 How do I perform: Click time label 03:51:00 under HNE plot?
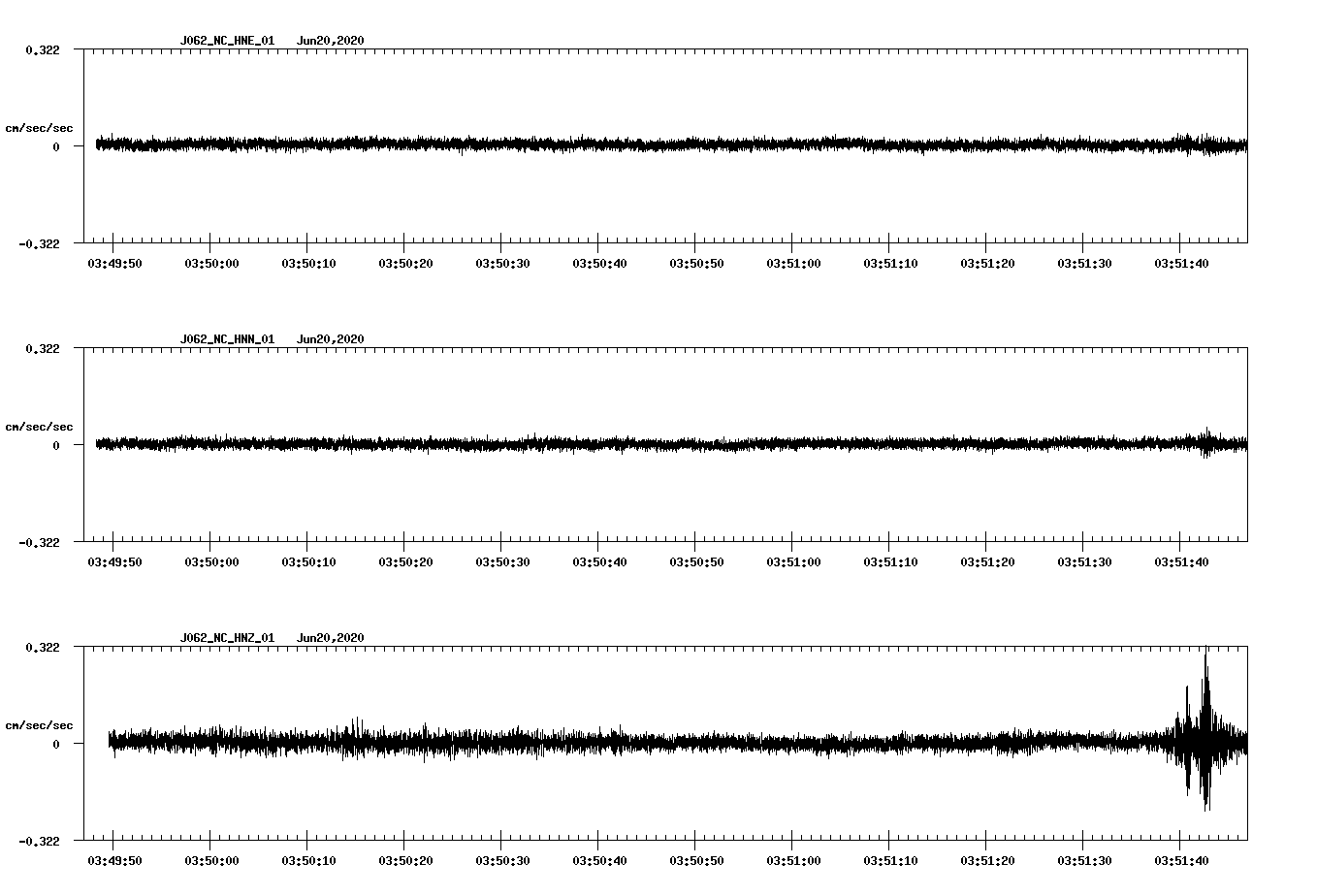(793, 264)
